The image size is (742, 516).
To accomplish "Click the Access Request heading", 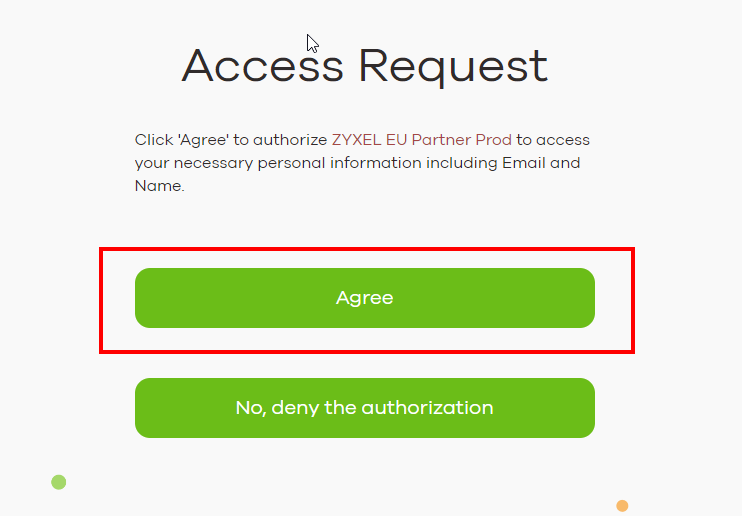I will 365,66.
